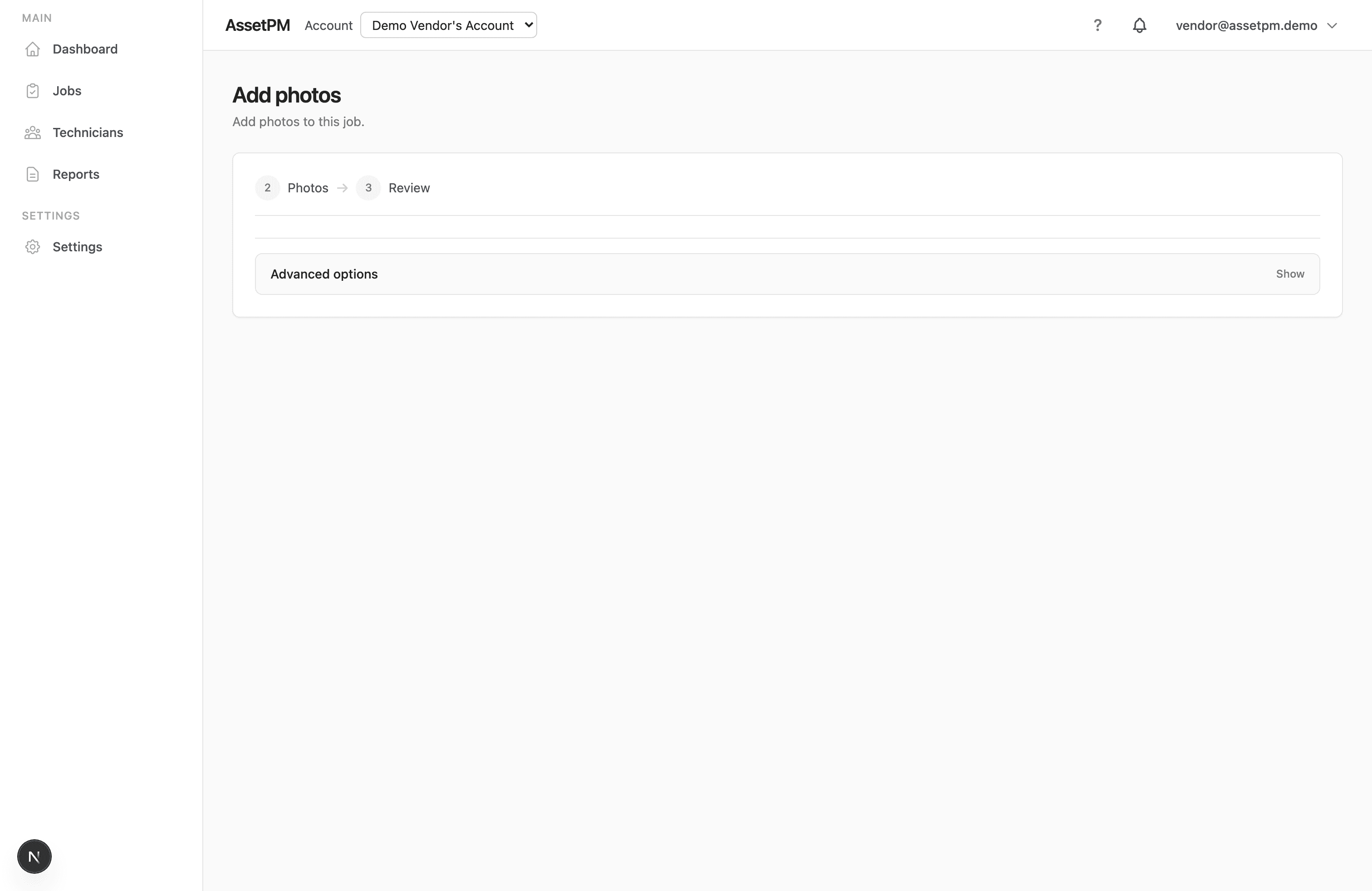Open the Demo Vendor's Account dropdown
The height and width of the screenshot is (891, 1372).
tap(449, 25)
